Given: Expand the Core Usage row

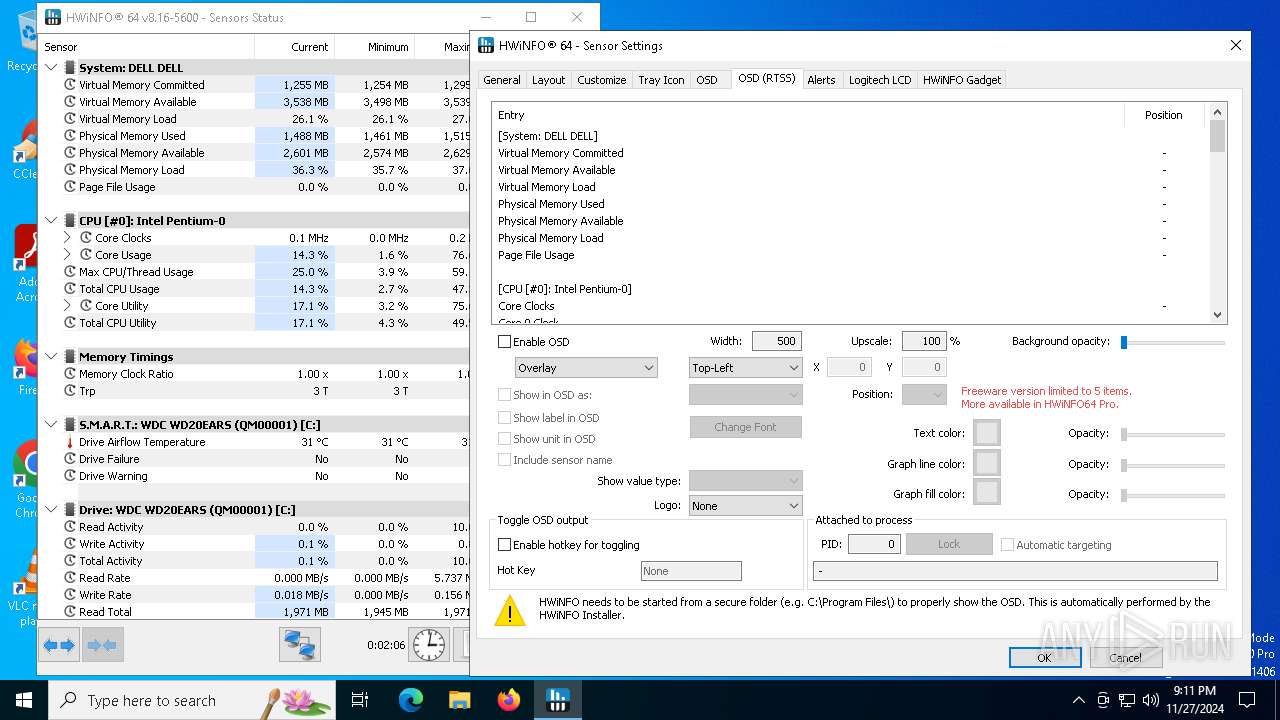Looking at the screenshot, I should point(67,255).
